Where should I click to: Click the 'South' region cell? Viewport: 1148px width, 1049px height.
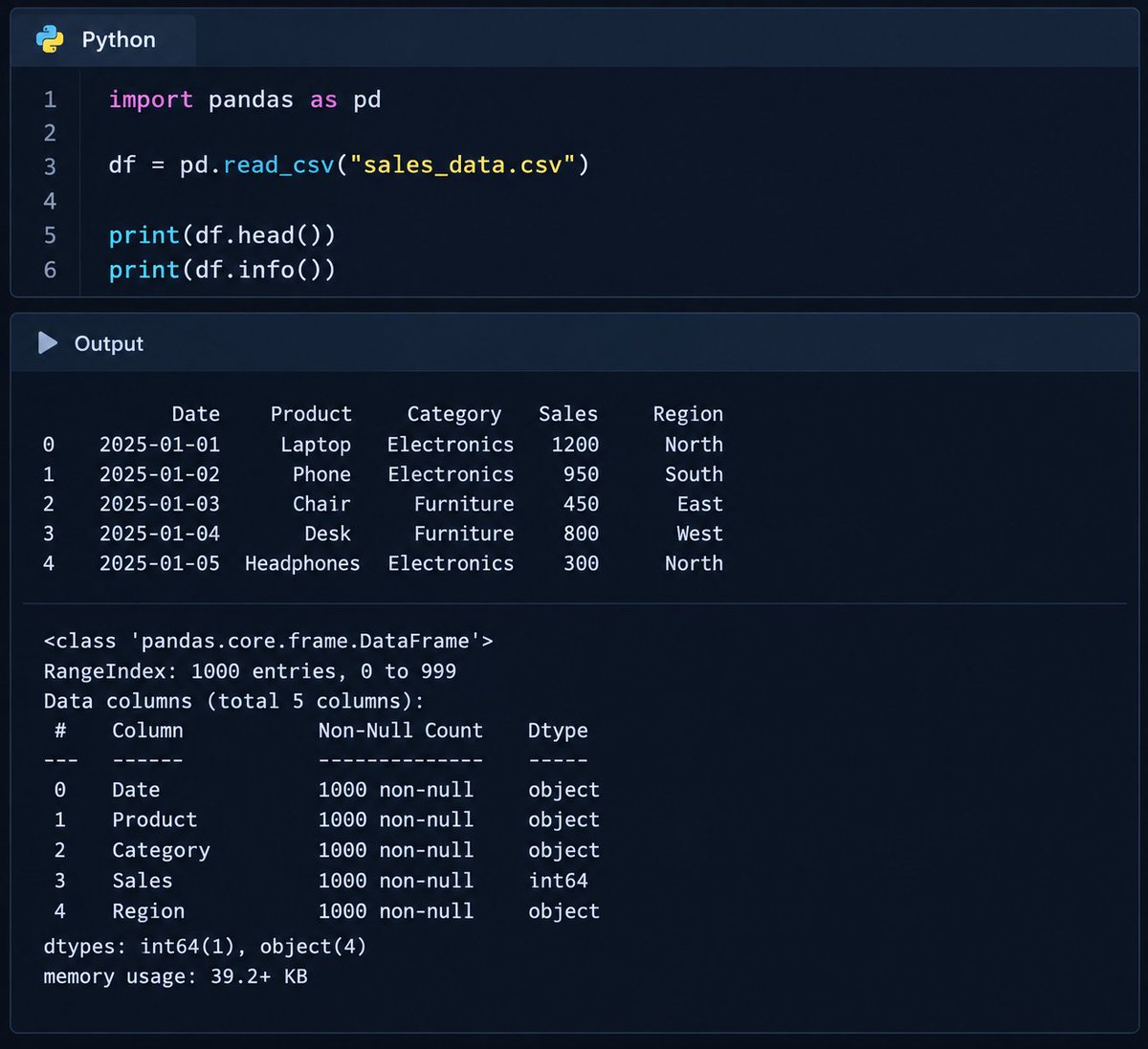(x=694, y=474)
